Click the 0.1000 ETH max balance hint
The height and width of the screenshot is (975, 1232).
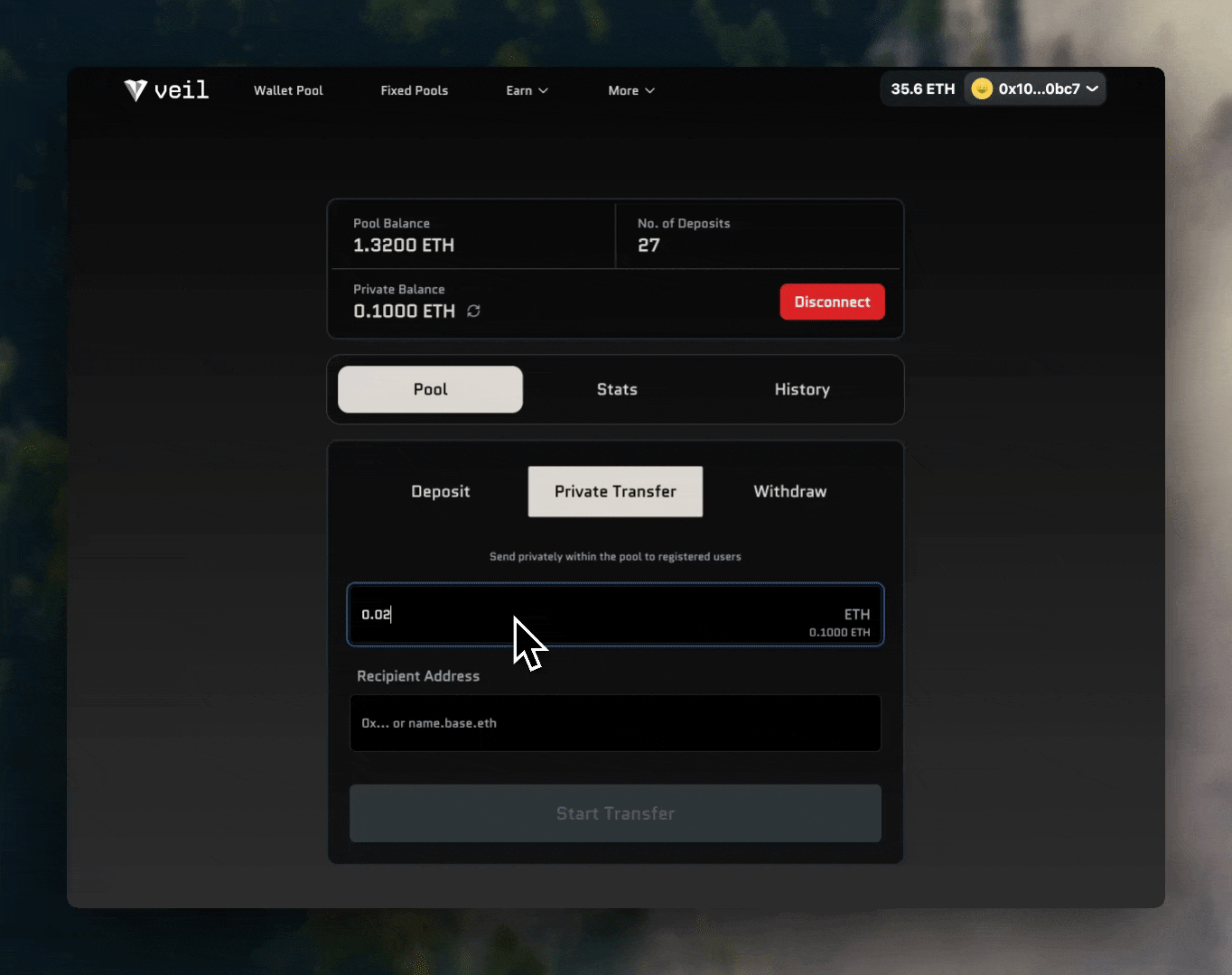[x=839, y=632]
